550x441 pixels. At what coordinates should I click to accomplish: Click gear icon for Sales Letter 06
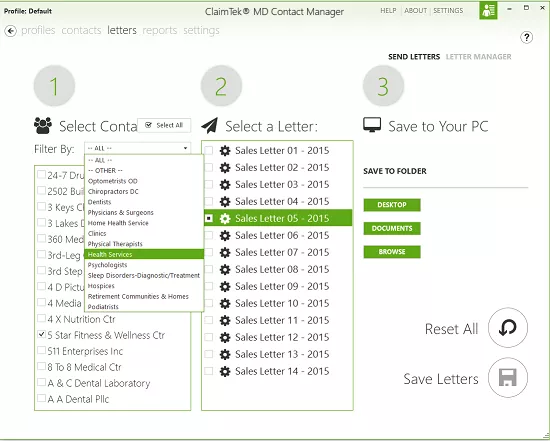pyautogui.click(x=225, y=235)
